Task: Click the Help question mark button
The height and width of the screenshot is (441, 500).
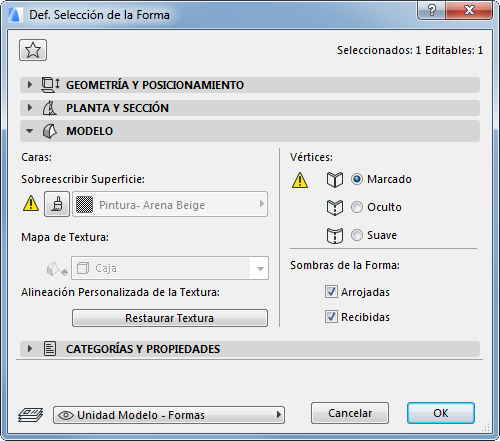Action: 431,10
